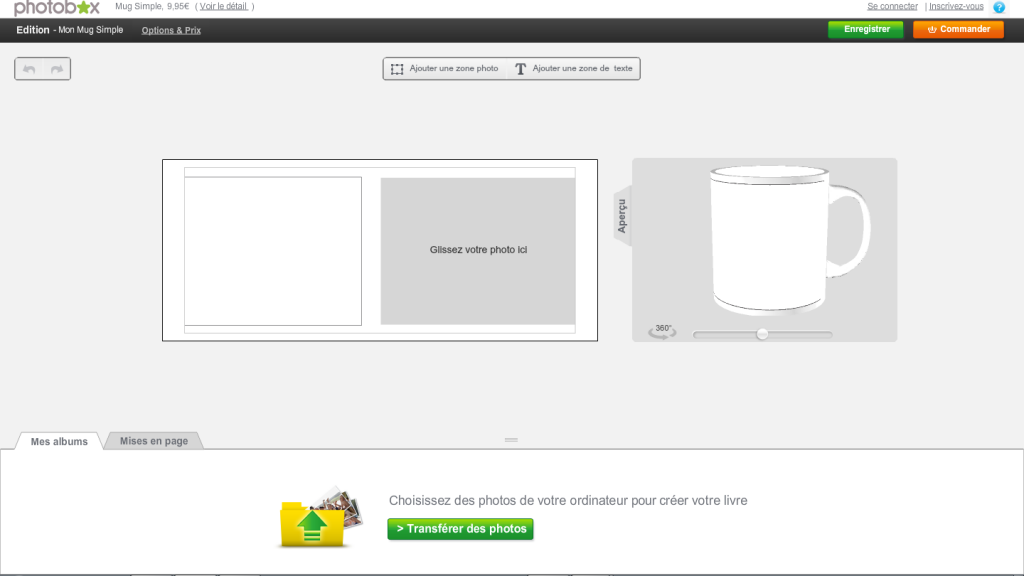Click the Photobox logo
This screenshot has width=1024, height=576.
pos(57,8)
